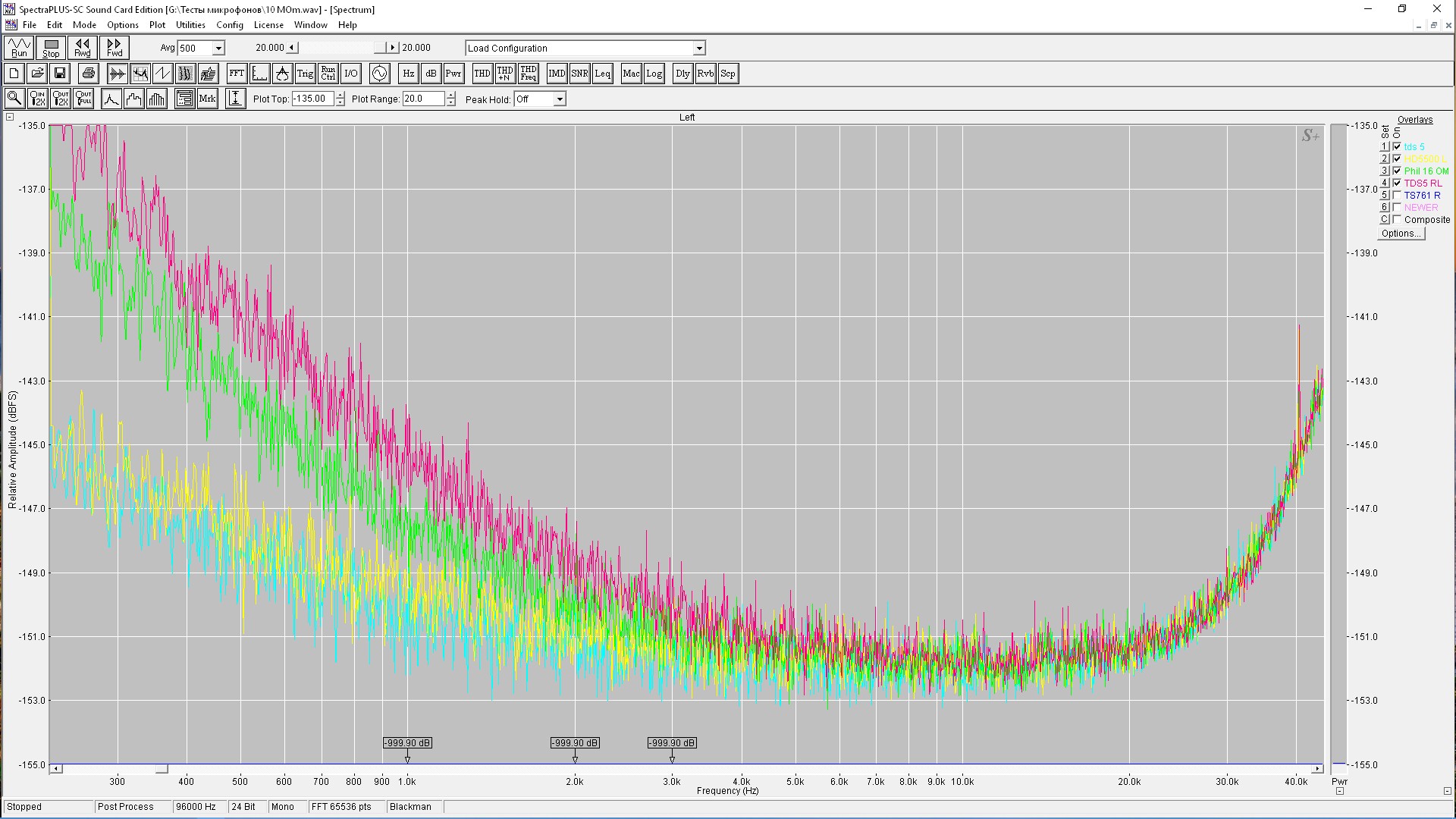Image resolution: width=1456 pixels, height=819 pixels.
Task: Uncheck the tds 5 overlay checkbox
Action: point(1397,147)
